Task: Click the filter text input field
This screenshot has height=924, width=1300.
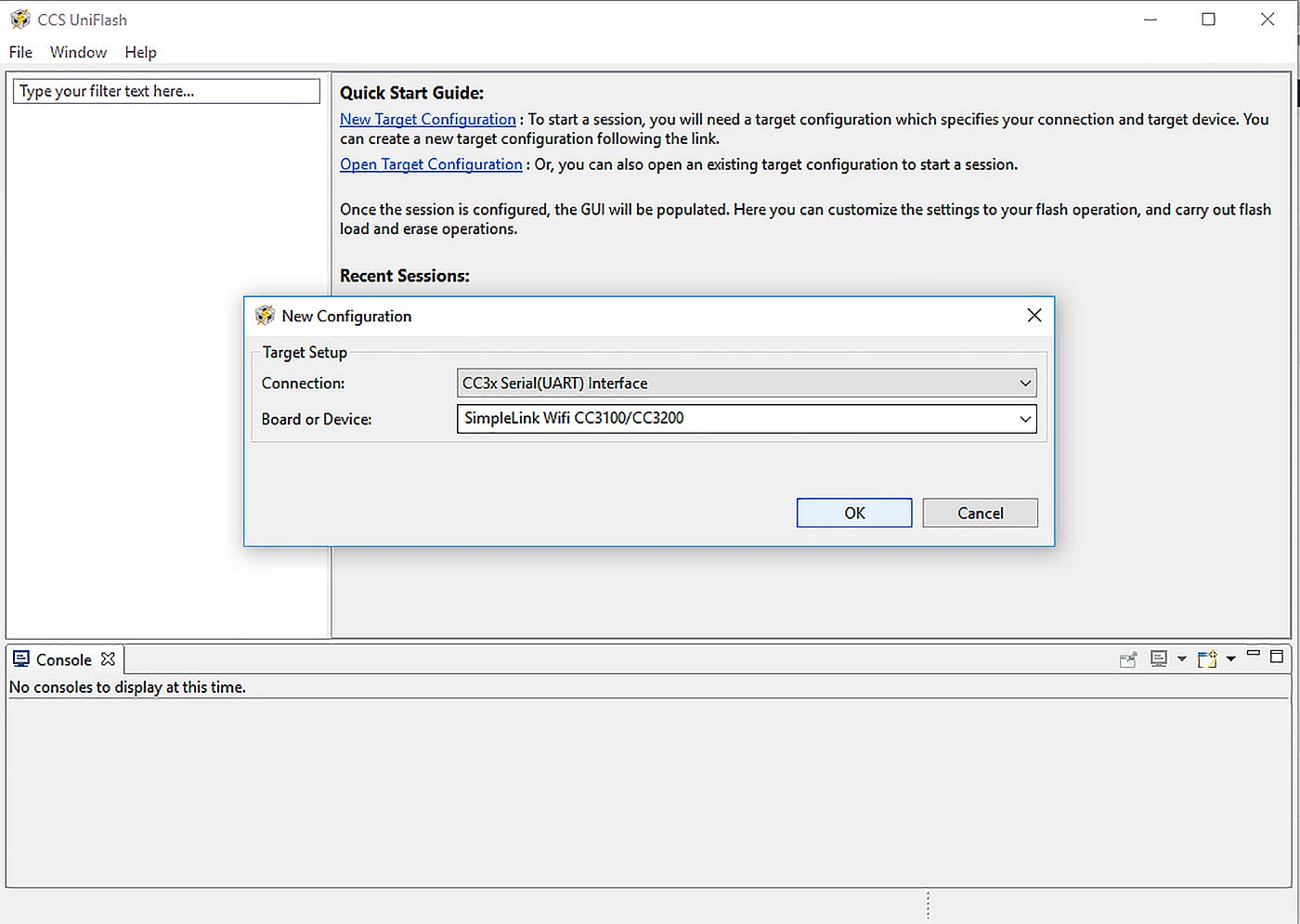Action: [x=166, y=91]
